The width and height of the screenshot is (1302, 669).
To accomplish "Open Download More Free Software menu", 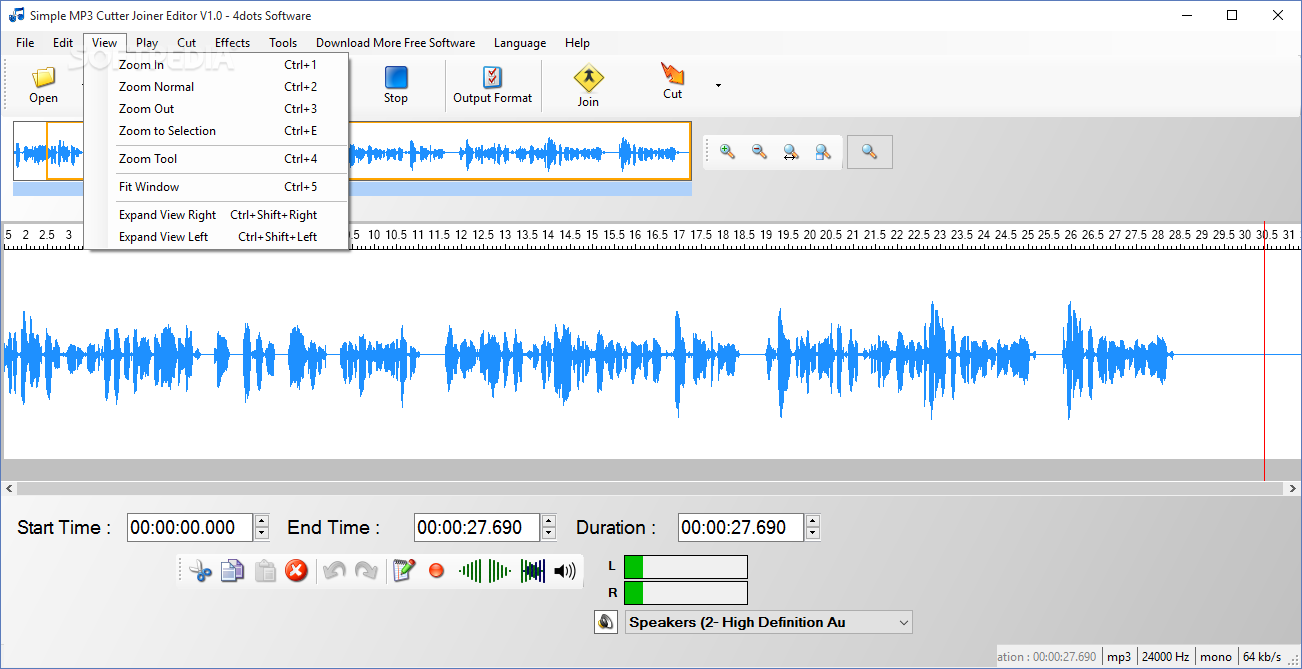I will (395, 43).
